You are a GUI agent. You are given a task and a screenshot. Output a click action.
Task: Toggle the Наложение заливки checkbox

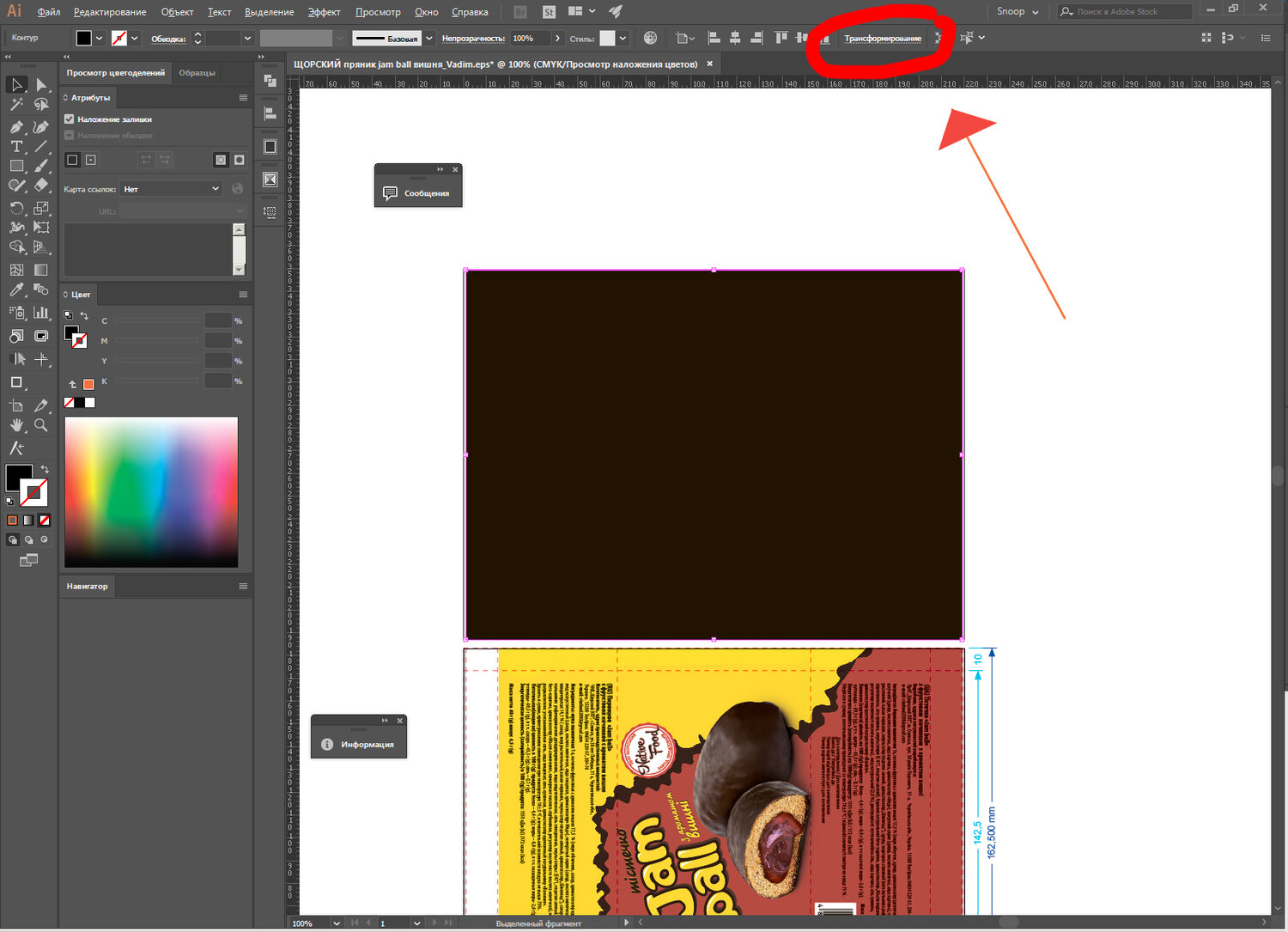[70, 119]
